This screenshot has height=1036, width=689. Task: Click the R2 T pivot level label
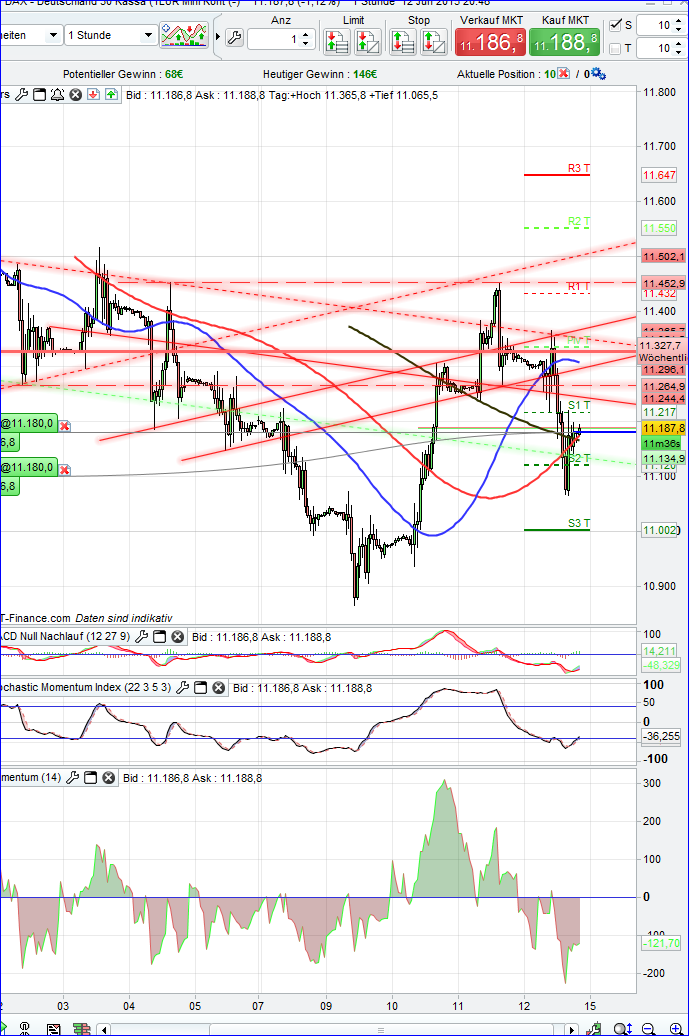coord(579,221)
